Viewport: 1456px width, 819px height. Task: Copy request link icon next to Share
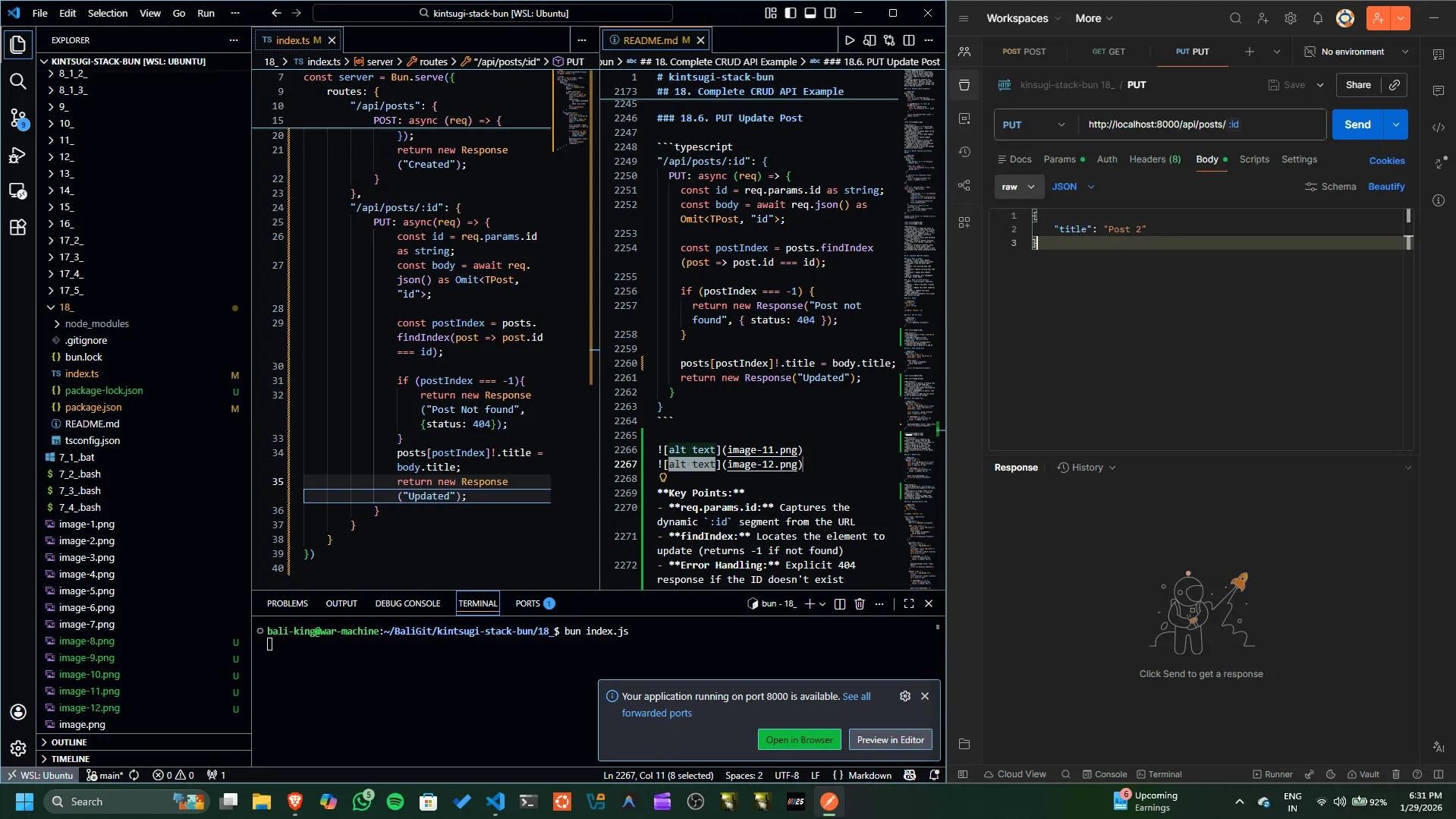(1395, 85)
